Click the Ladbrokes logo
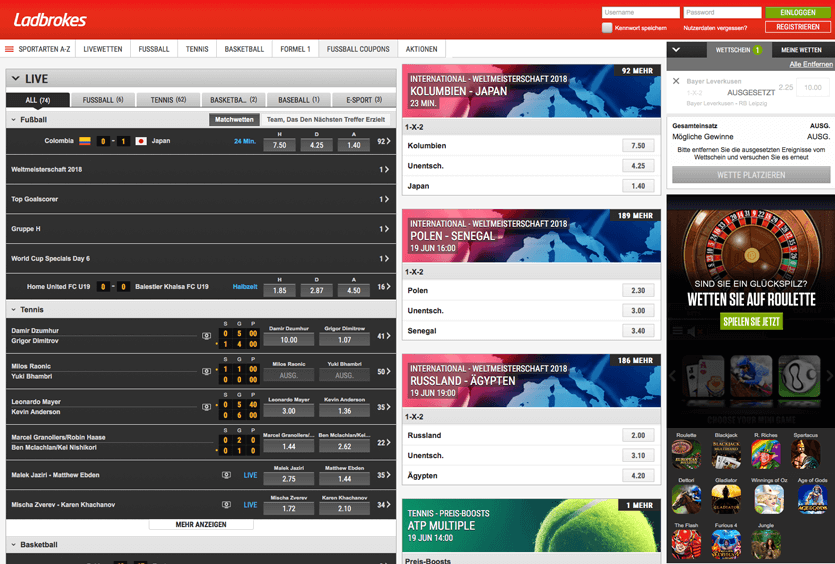Screen dimensions: 835x564 [50, 20]
